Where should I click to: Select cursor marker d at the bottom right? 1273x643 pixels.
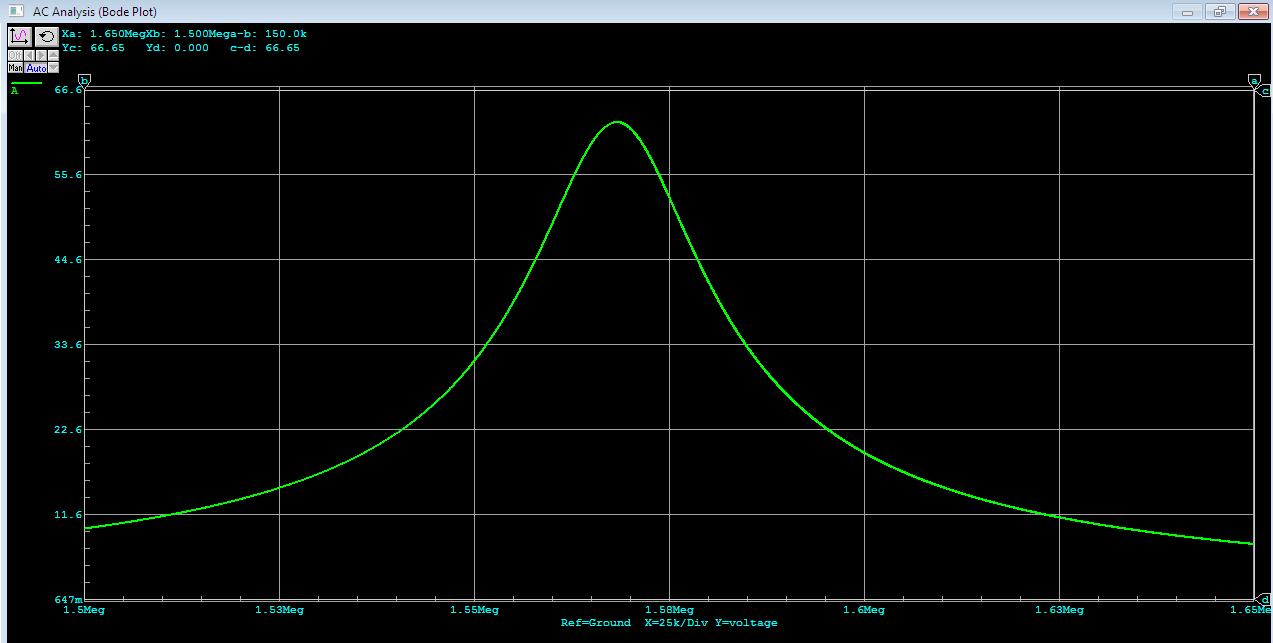1264,599
